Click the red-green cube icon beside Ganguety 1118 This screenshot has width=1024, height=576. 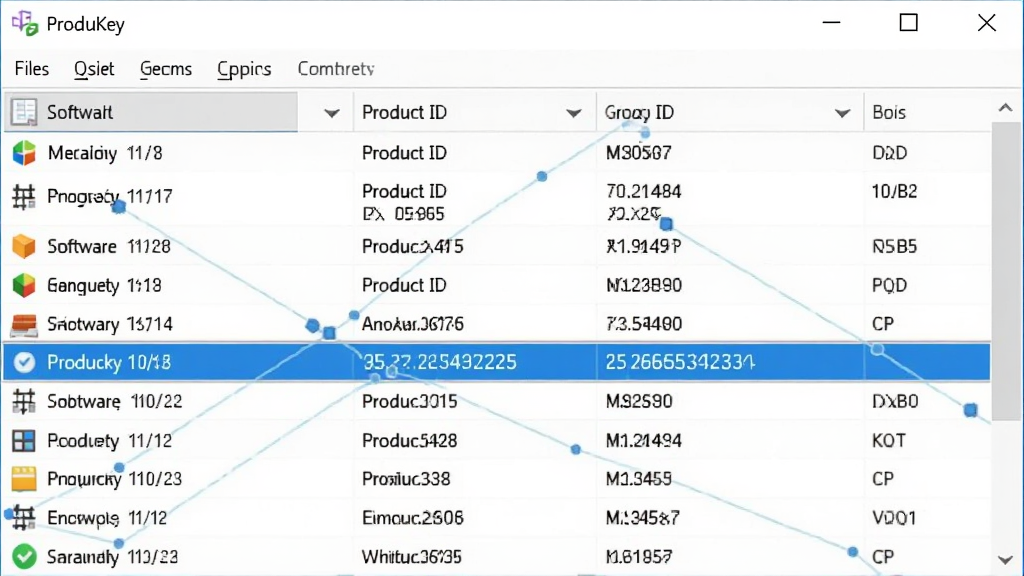tap(24, 285)
